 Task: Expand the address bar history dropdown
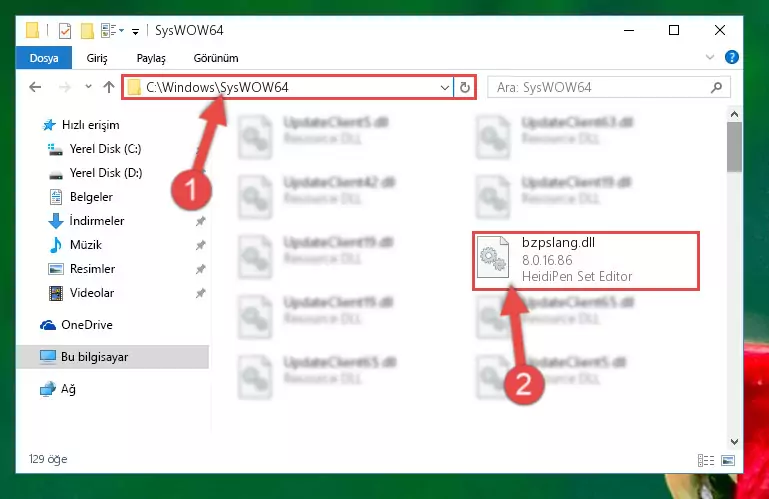tap(445, 88)
